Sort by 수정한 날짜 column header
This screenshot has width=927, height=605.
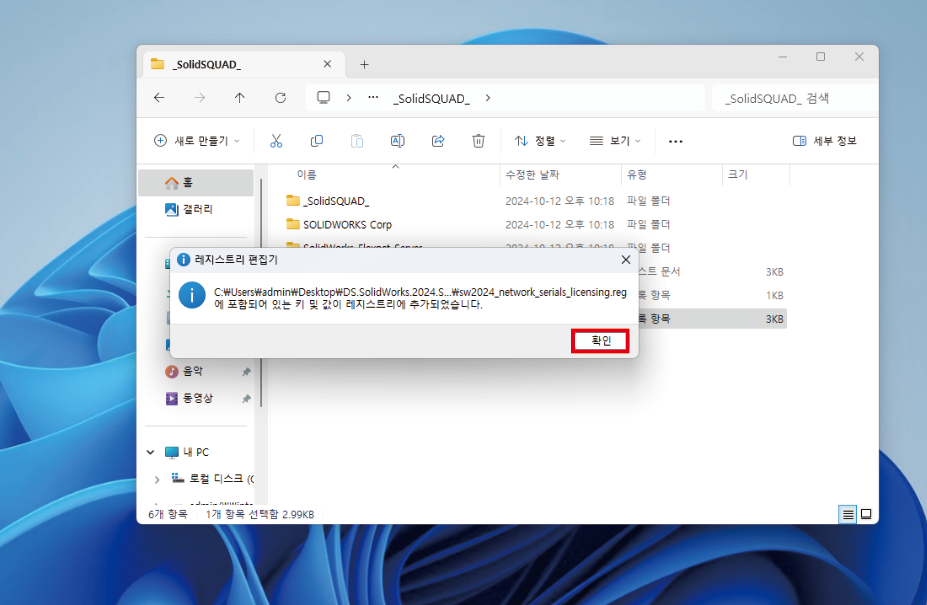coord(532,174)
